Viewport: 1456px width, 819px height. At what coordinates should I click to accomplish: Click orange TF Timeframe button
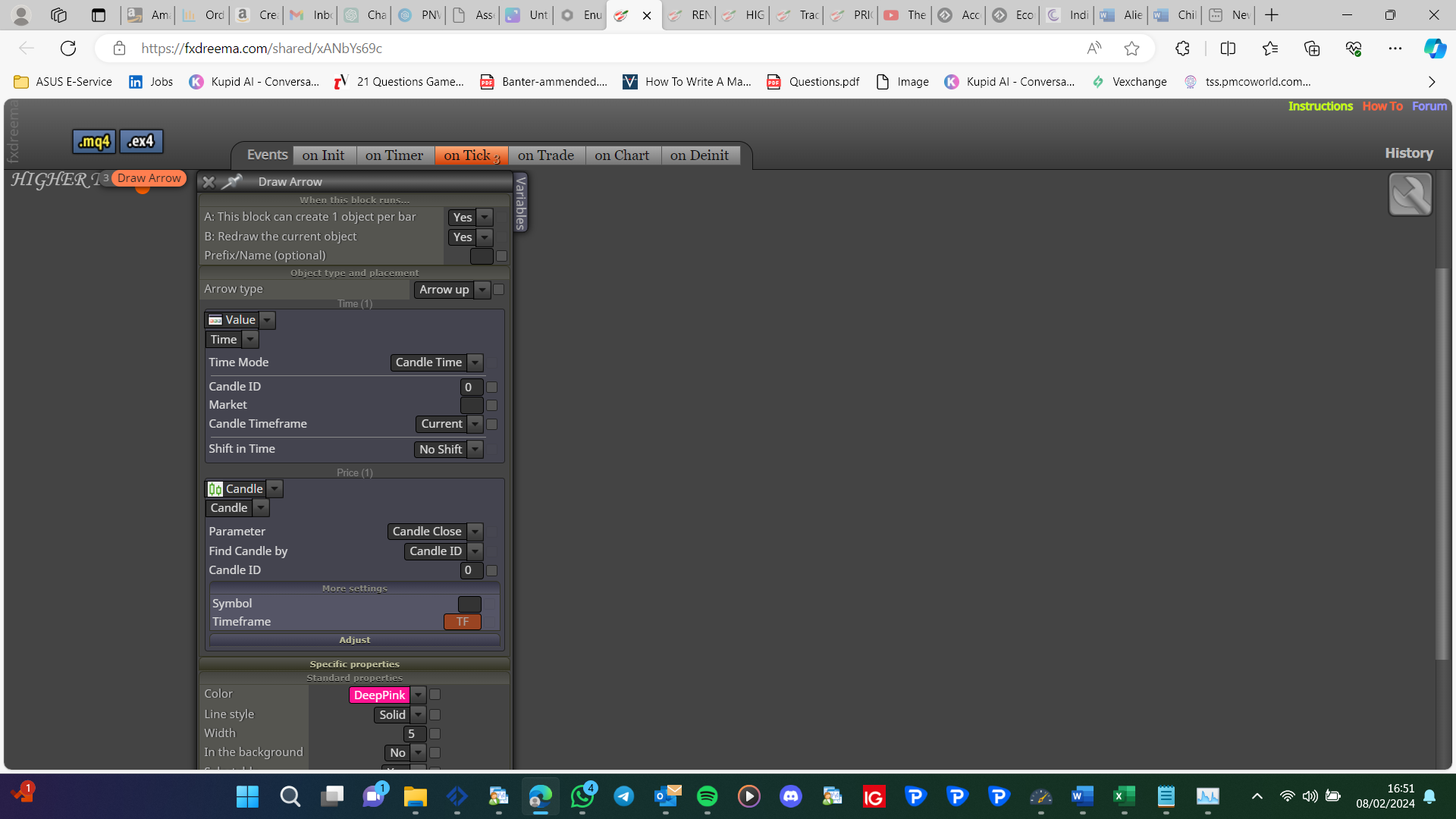(463, 622)
